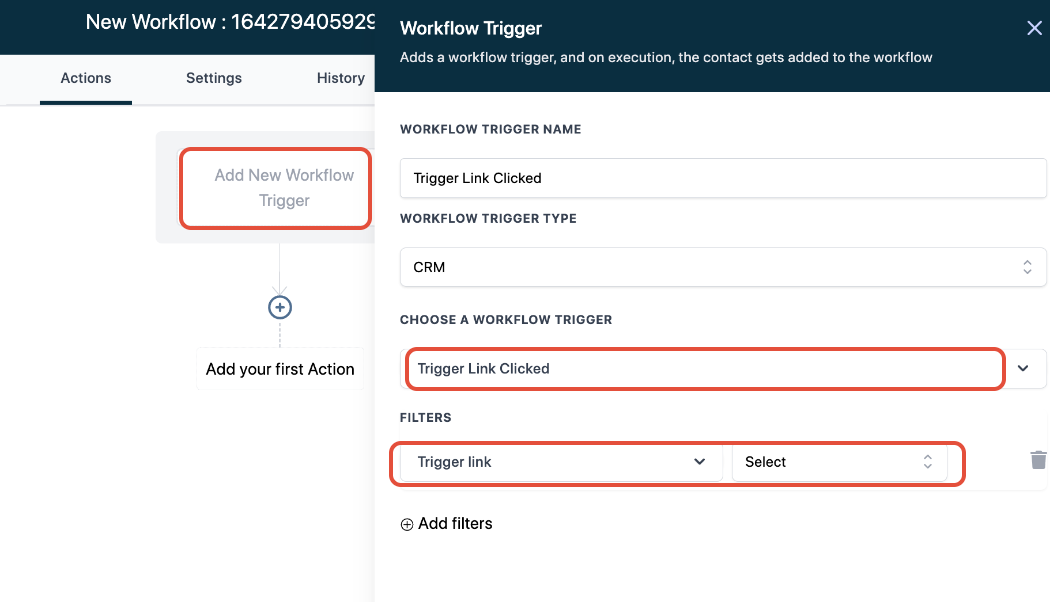Edit the Workflow Trigger Name field
1050x602 pixels.
(x=723, y=178)
